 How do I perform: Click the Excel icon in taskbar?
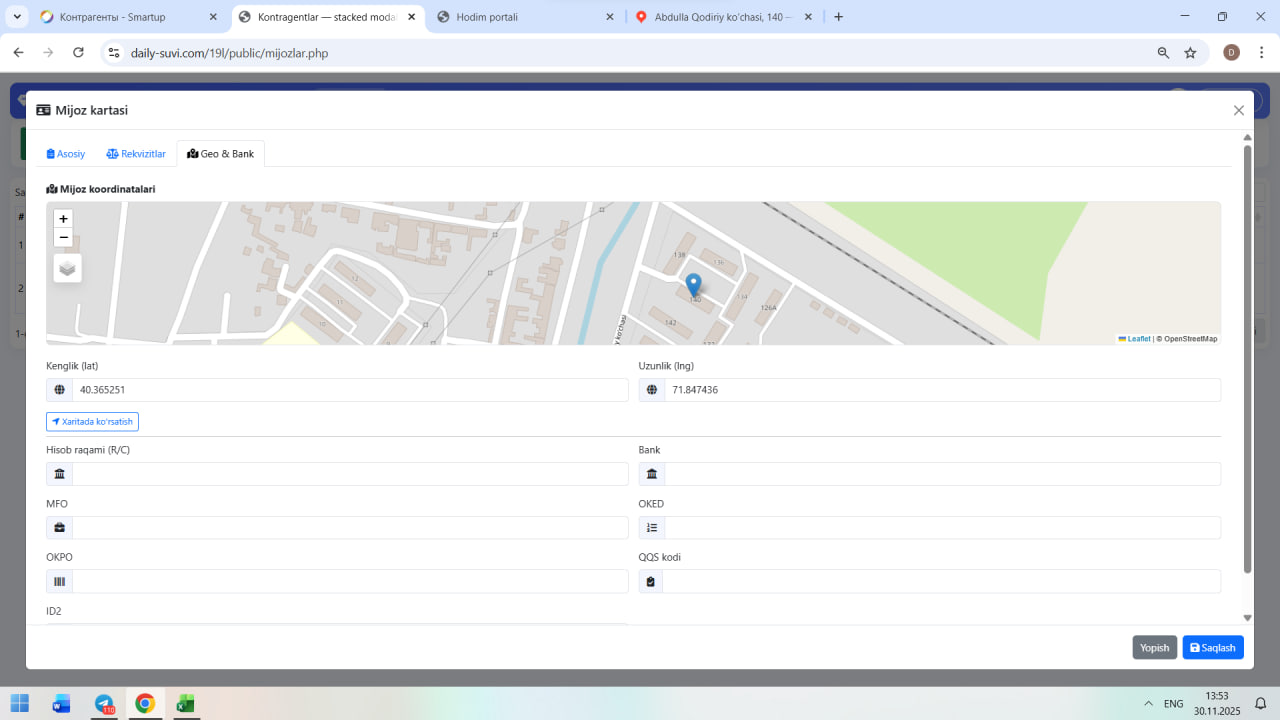185,703
